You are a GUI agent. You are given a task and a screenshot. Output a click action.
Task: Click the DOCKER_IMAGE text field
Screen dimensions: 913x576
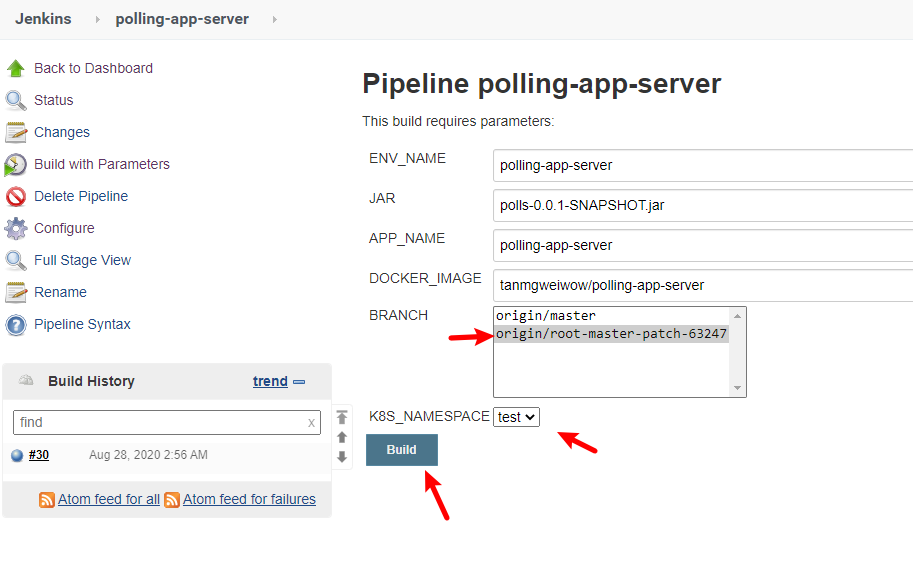pos(702,285)
